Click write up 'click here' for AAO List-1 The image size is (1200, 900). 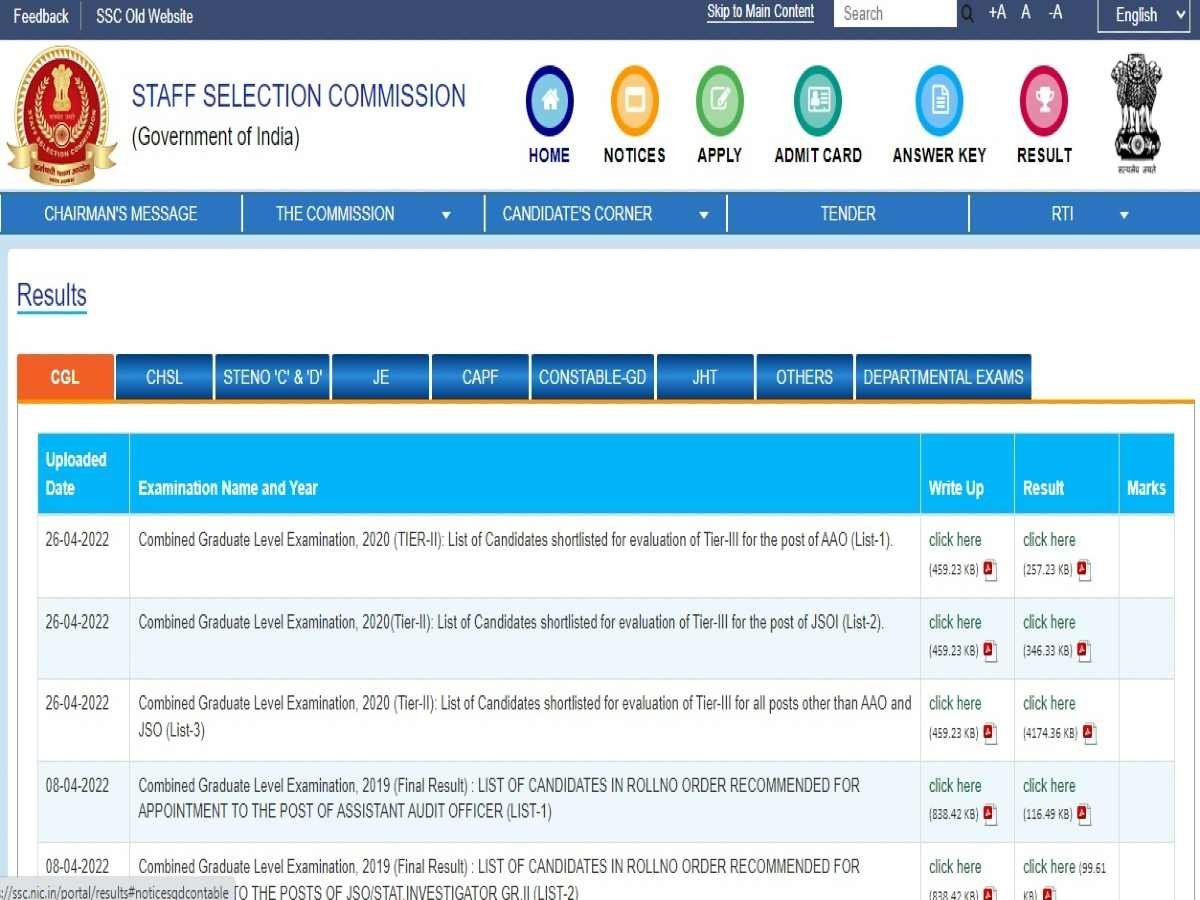point(955,540)
